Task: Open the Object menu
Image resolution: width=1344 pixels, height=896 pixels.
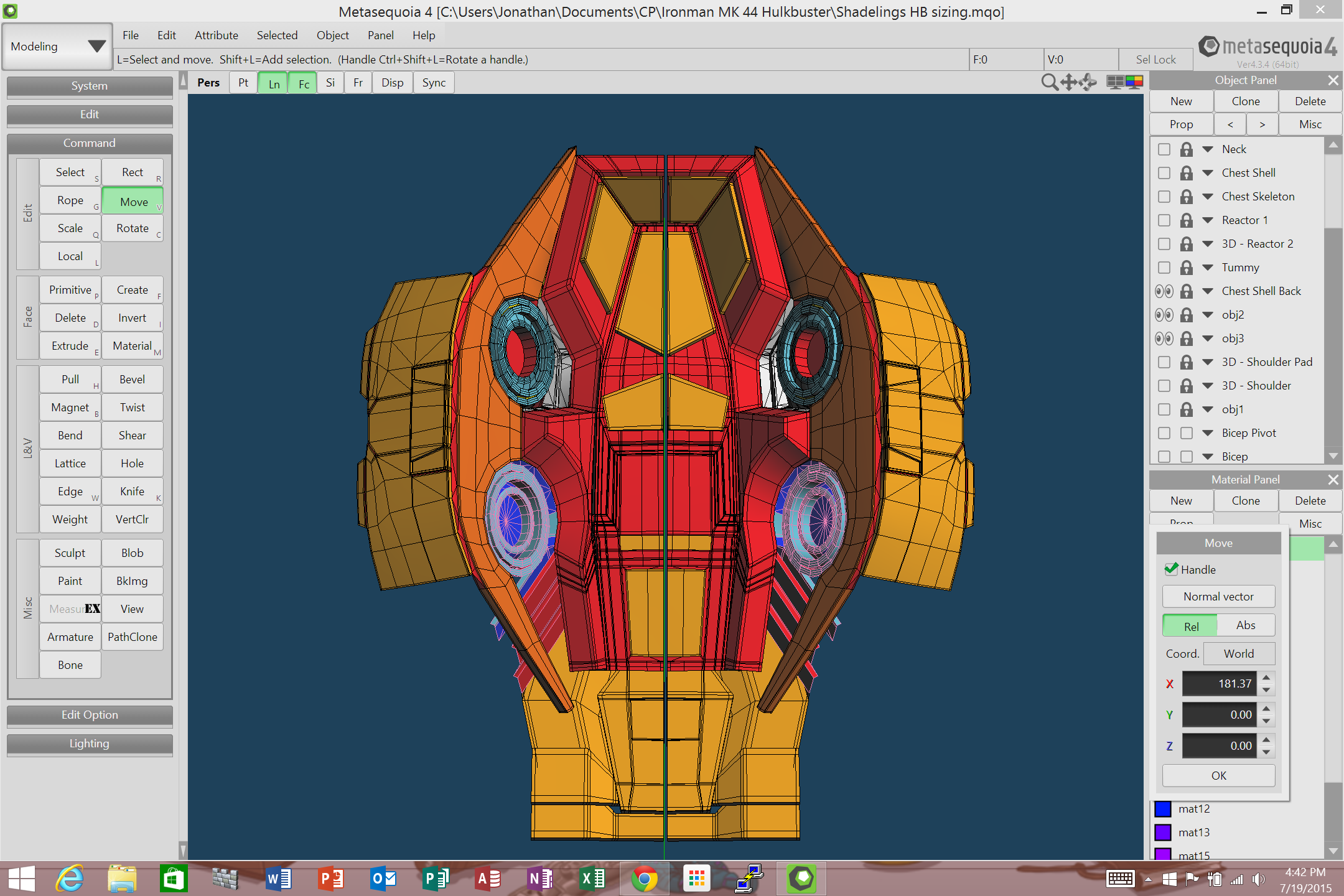Action: tap(333, 35)
